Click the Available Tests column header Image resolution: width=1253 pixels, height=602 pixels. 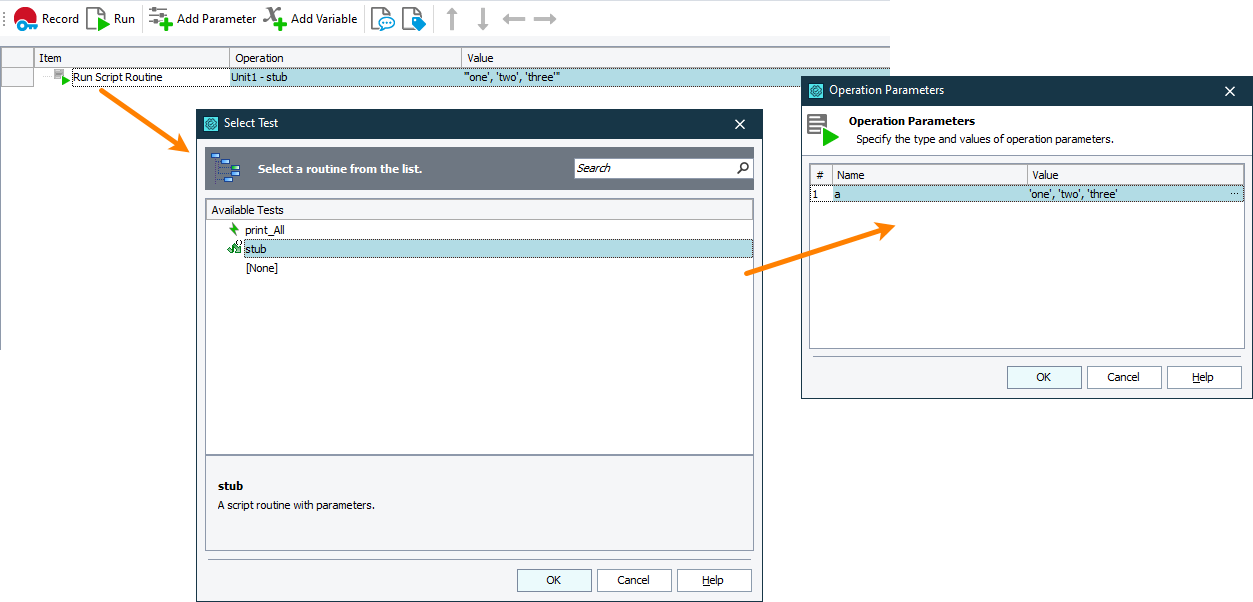click(x=479, y=210)
